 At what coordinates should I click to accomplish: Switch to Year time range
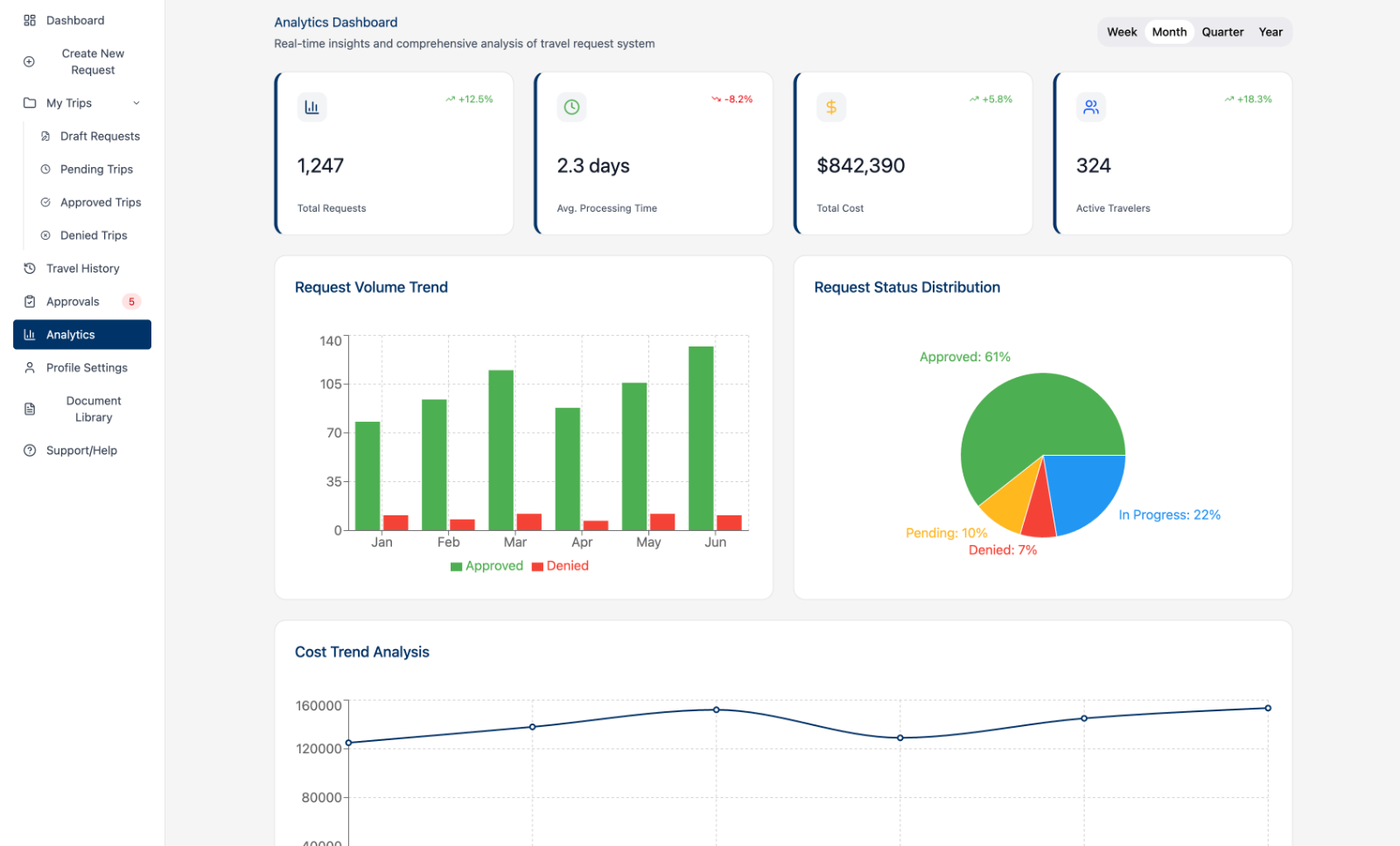[x=1270, y=31]
